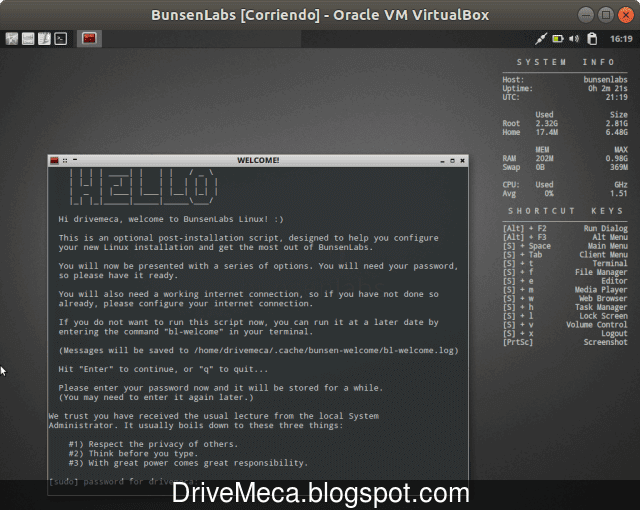Click the Home size value '6.48G'
The height and width of the screenshot is (510, 640).
[616, 132]
